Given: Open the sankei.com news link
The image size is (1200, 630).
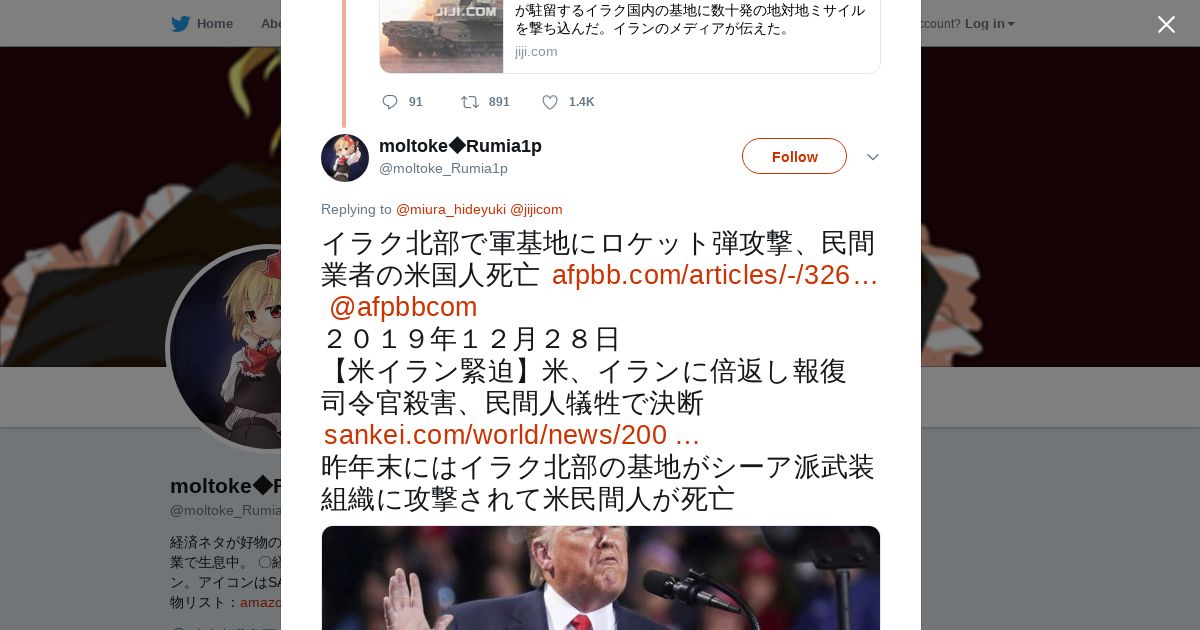Looking at the screenshot, I should click(x=512, y=435).
